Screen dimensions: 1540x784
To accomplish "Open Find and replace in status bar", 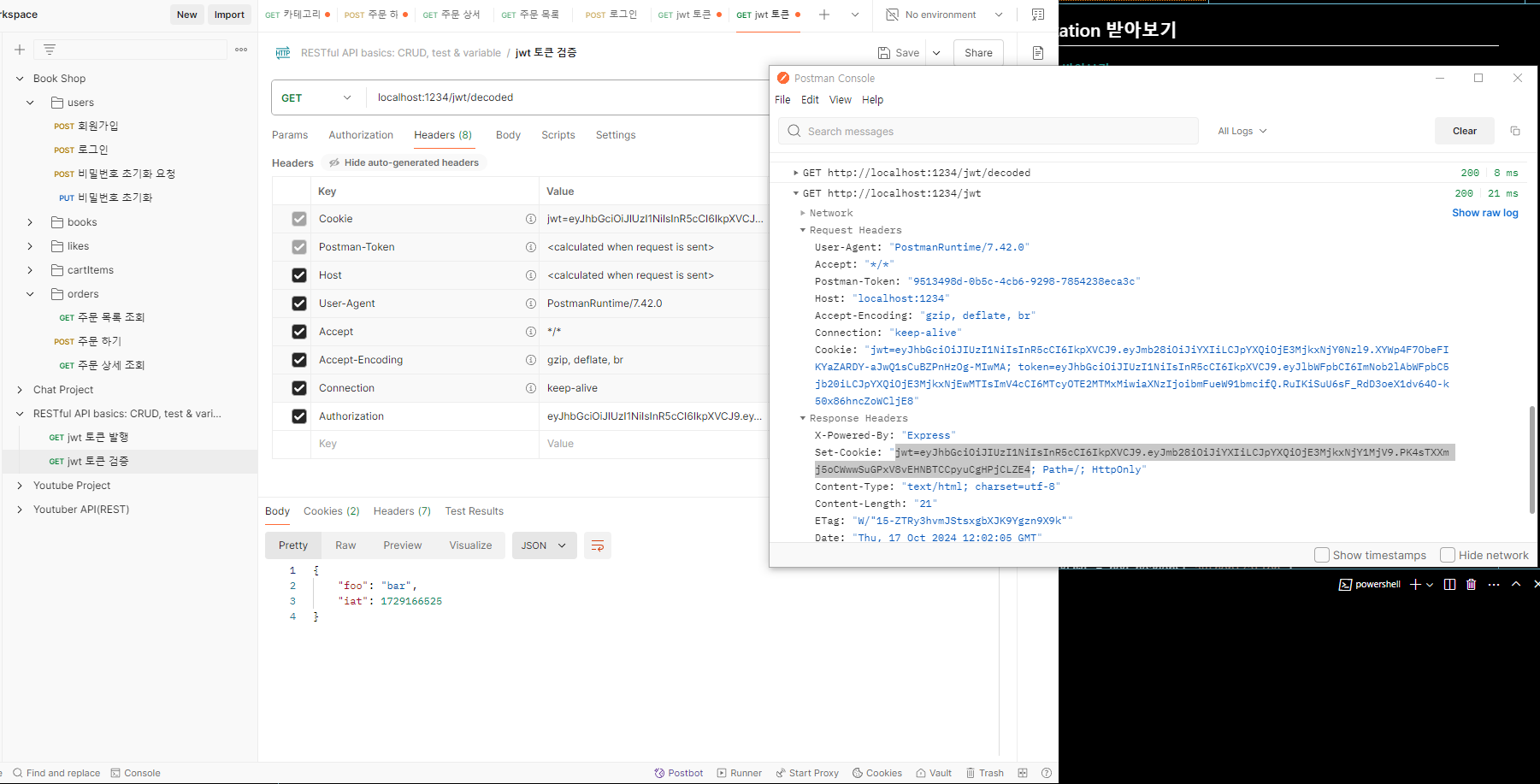I will coord(56,773).
